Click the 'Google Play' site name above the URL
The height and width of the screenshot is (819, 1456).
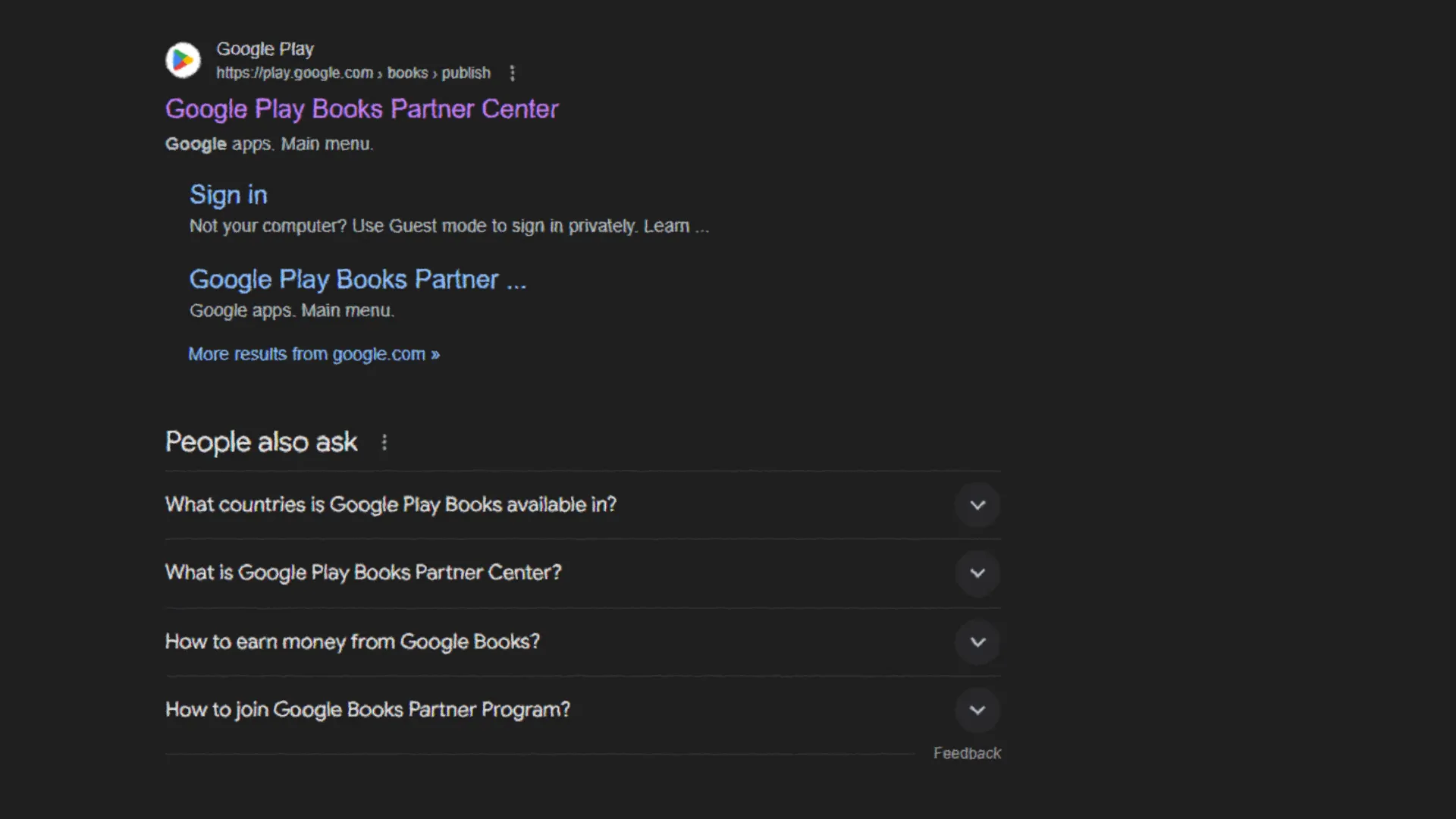pos(265,49)
